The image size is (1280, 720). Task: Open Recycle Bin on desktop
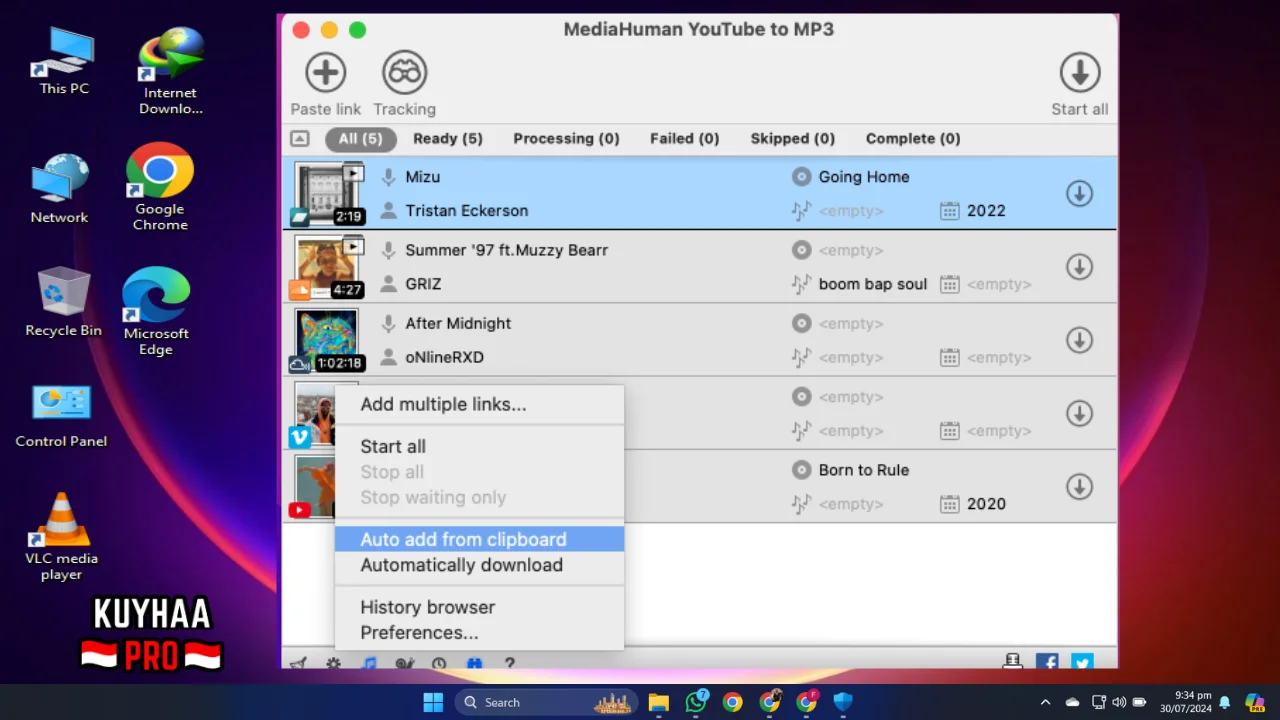(x=64, y=302)
